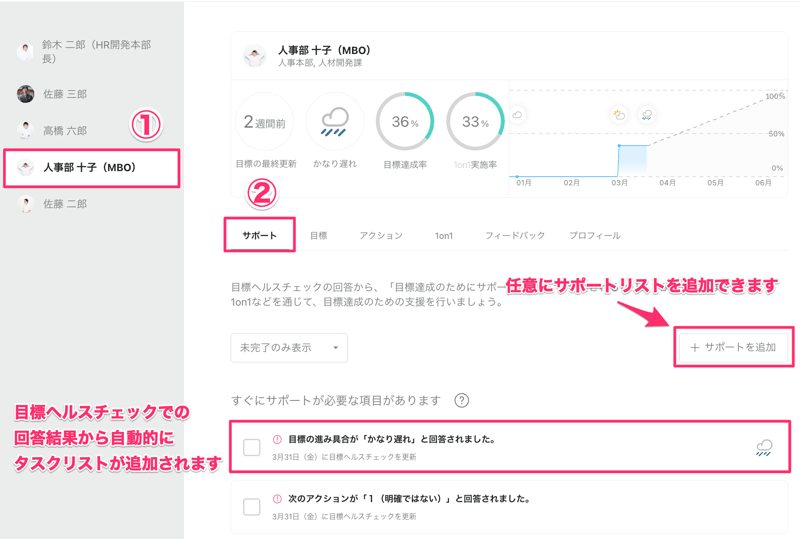Click 佐藤 三郎's avatar in sidebar
This screenshot has height=539, width=800.
26,94
